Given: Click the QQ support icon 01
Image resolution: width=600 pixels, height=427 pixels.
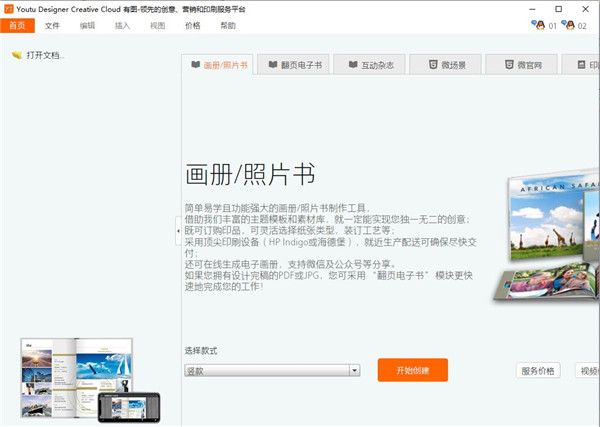Looking at the screenshot, I should (x=539, y=25).
